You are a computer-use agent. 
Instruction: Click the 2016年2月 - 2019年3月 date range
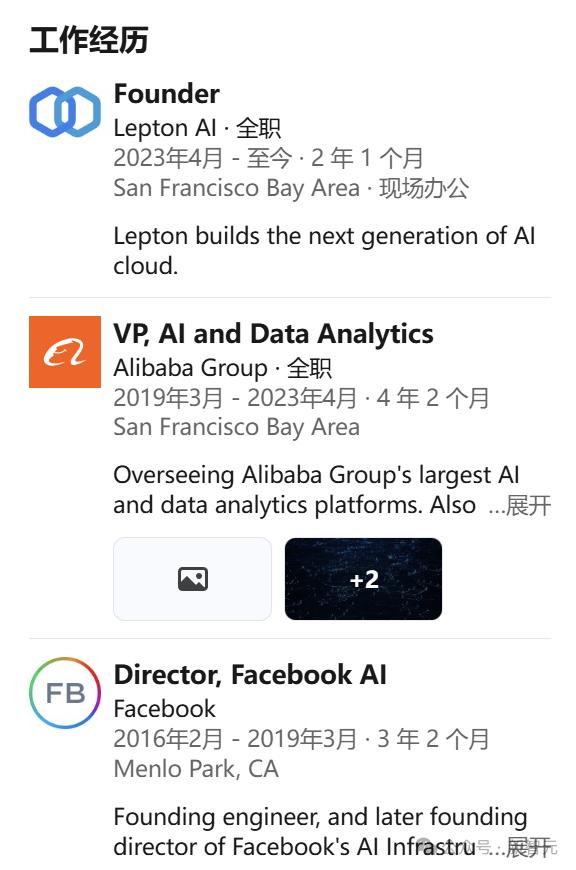click(235, 739)
